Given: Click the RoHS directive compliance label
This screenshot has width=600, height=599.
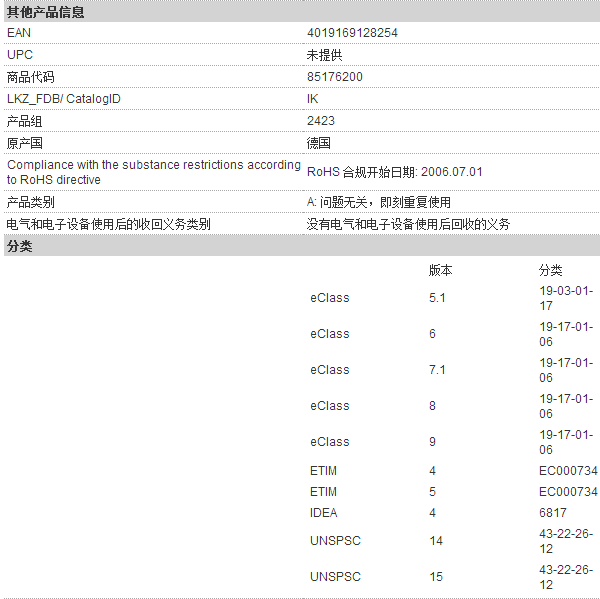Looking at the screenshot, I should 154,172.
